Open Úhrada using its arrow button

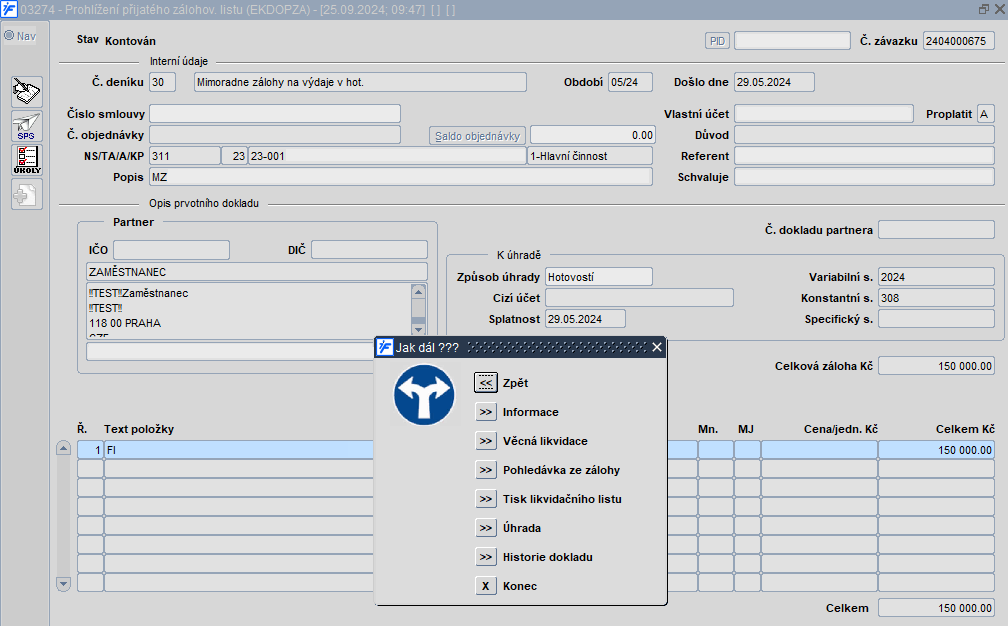click(485, 528)
